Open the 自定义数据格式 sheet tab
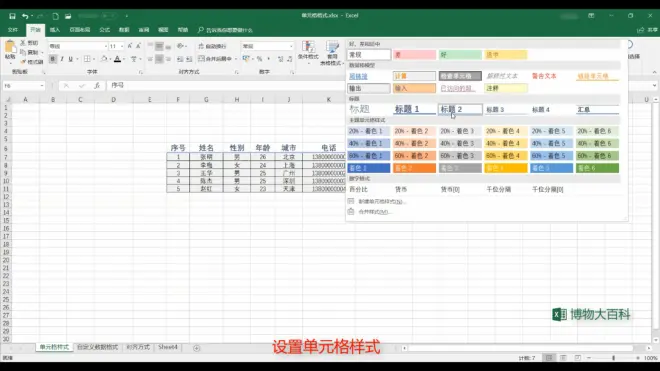The height and width of the screenshot is (371, 660). pos(97,347)
